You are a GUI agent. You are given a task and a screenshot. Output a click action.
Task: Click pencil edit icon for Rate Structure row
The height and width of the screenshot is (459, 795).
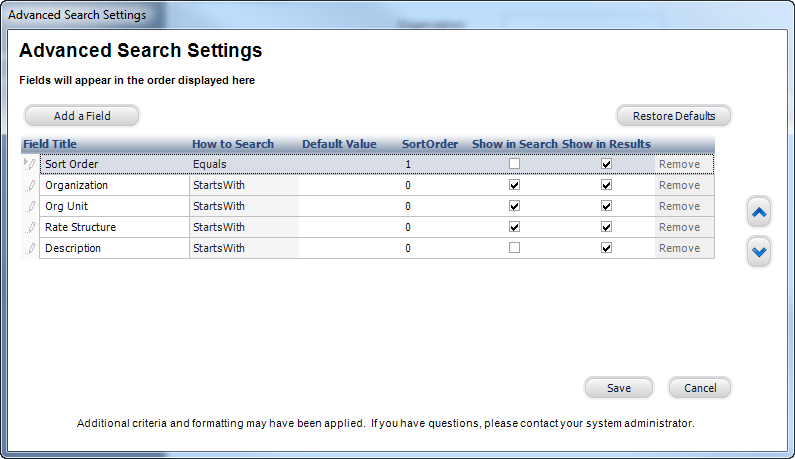click(x=30, y=227)
